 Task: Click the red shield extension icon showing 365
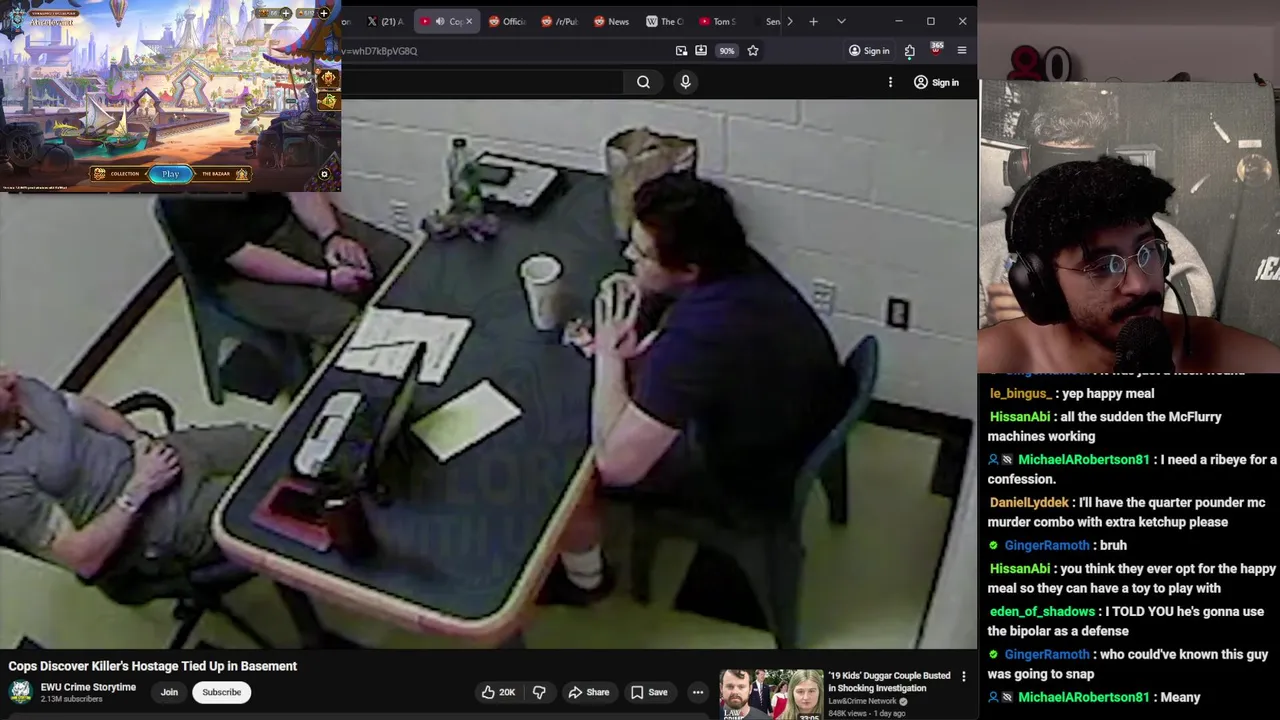(936, 50)
